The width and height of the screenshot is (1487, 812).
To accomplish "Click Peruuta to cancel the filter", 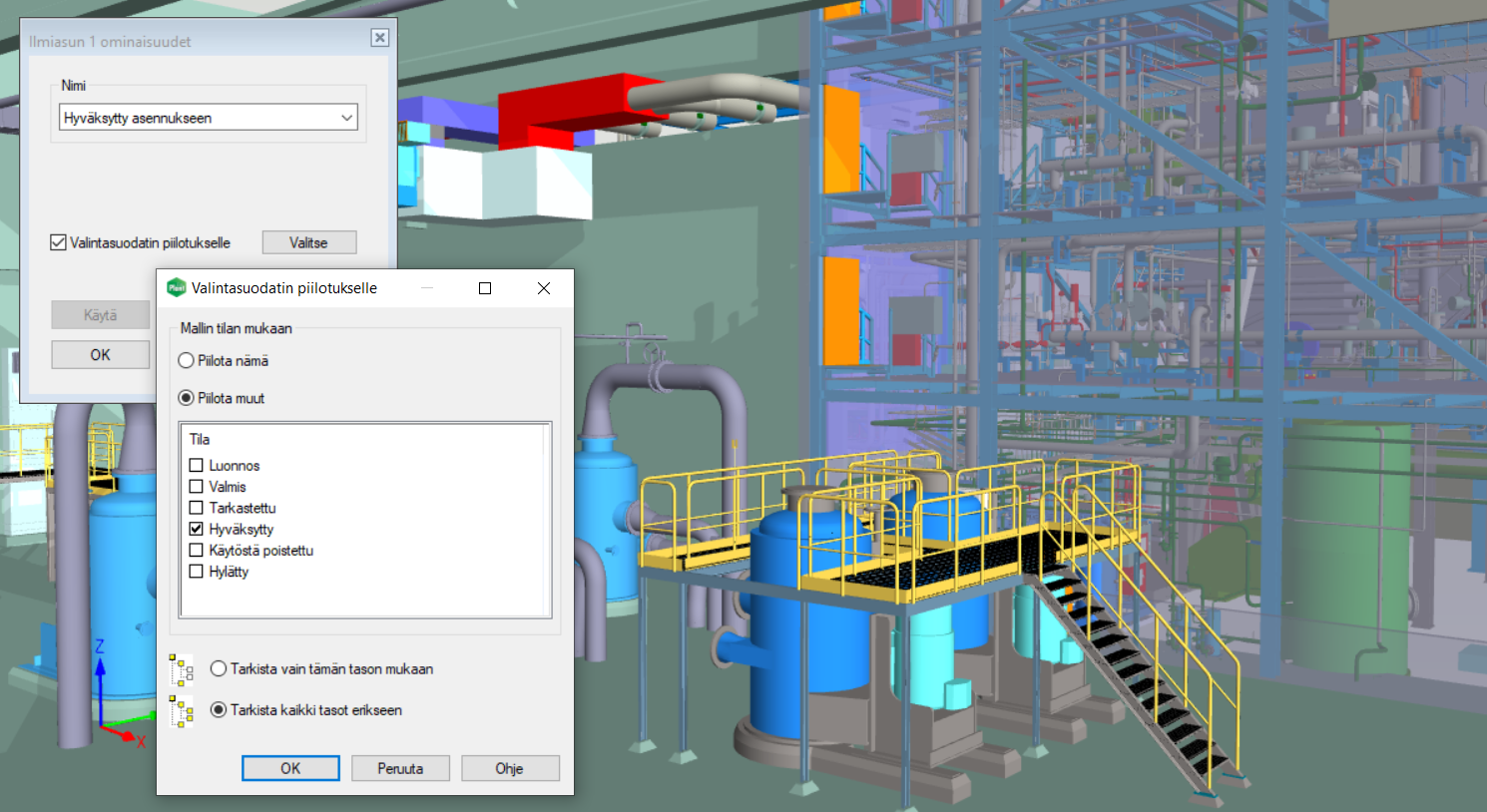I will pos(400,768).
